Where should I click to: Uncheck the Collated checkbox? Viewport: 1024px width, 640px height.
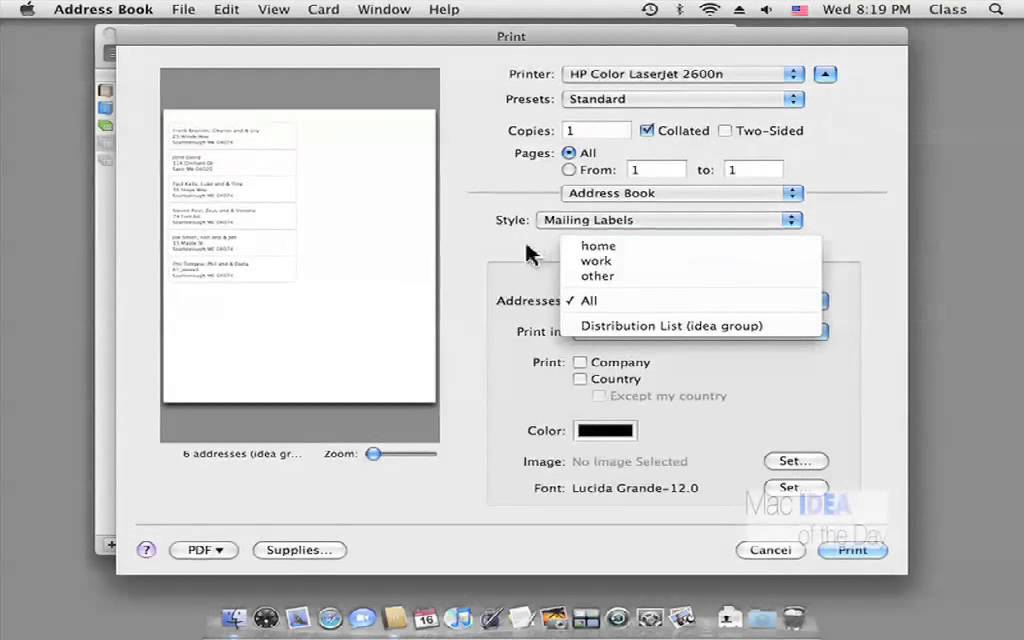pos(647,130)
